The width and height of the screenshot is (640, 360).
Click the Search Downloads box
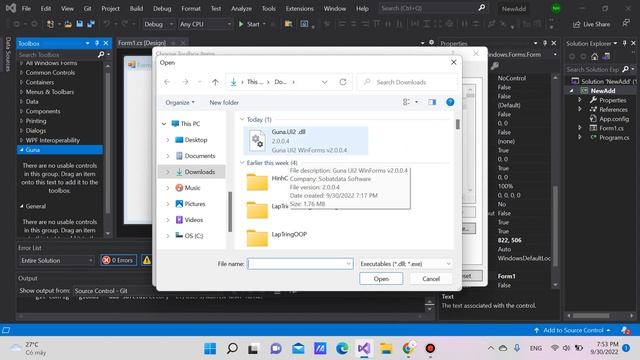[x=407, y=82]
